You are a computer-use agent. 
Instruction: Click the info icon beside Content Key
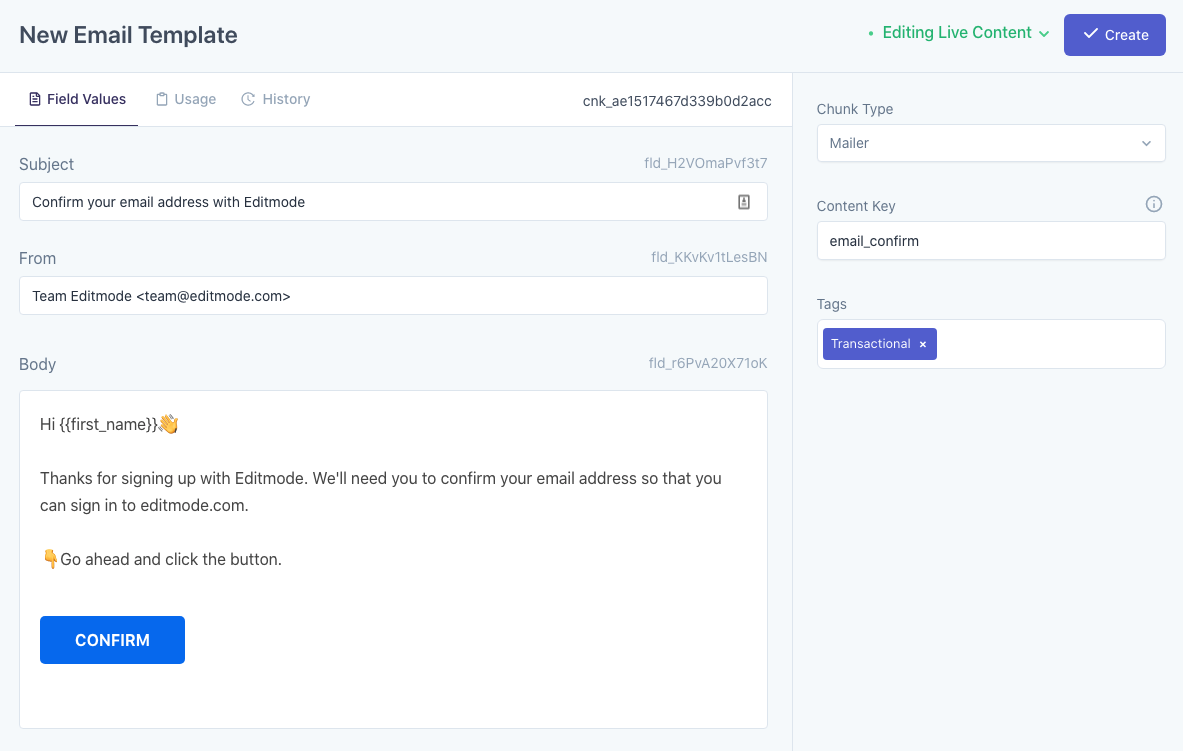pos(1153,205)
